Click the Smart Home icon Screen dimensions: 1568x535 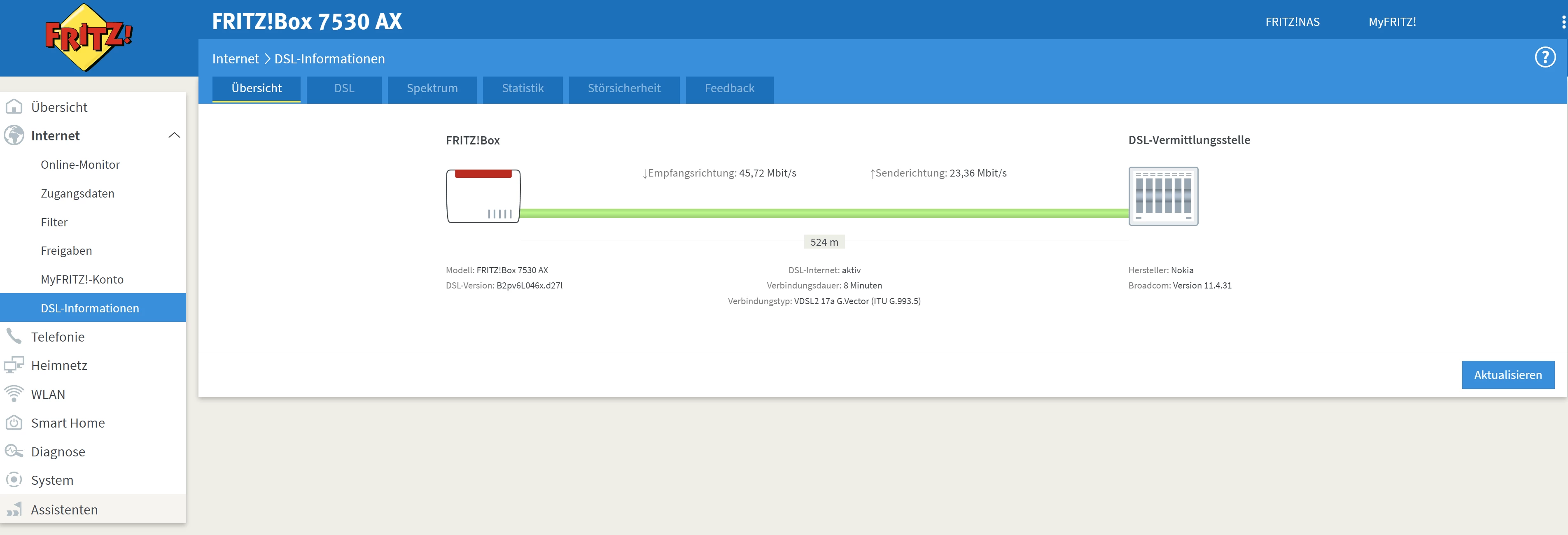click(14, 422)
